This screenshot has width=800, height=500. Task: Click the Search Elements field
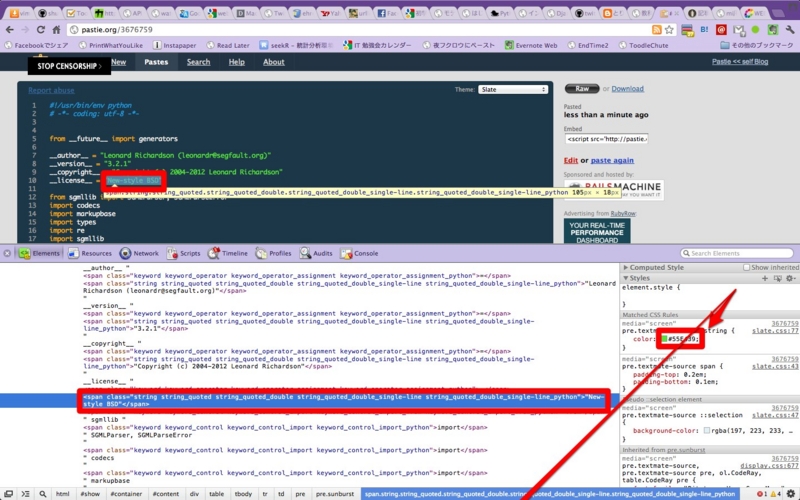click(x=737, y=253)
